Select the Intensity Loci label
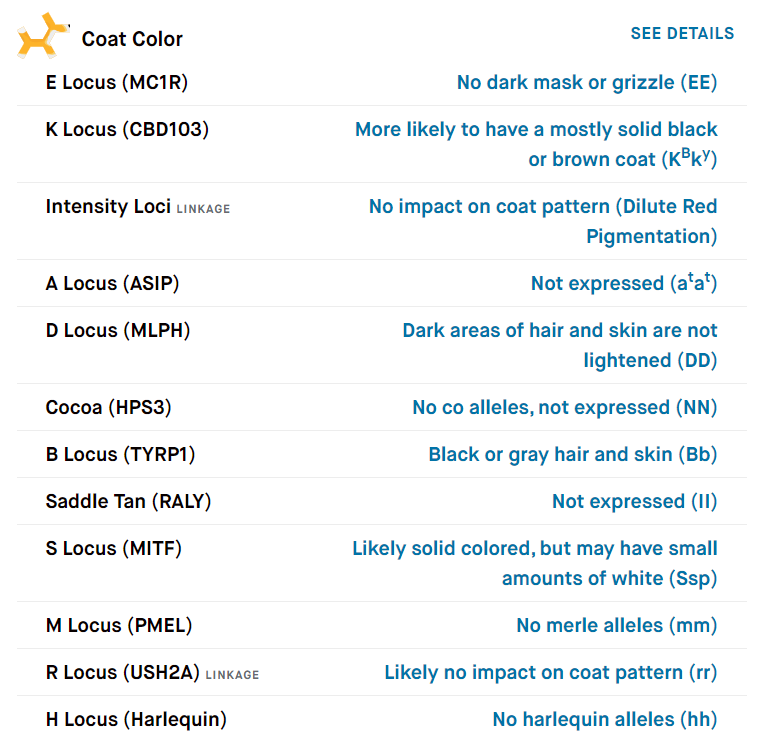The width and height of the screenshot is (762, 753). coord(108,207)
